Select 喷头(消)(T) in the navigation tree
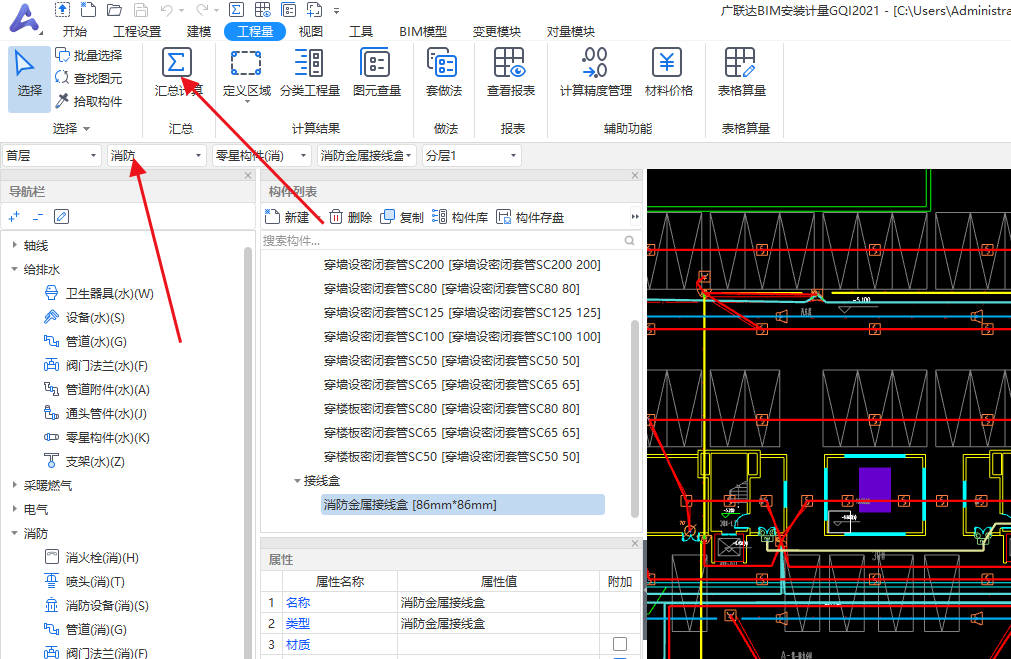The image size is (1011, 659). click(x=95, y=582)
